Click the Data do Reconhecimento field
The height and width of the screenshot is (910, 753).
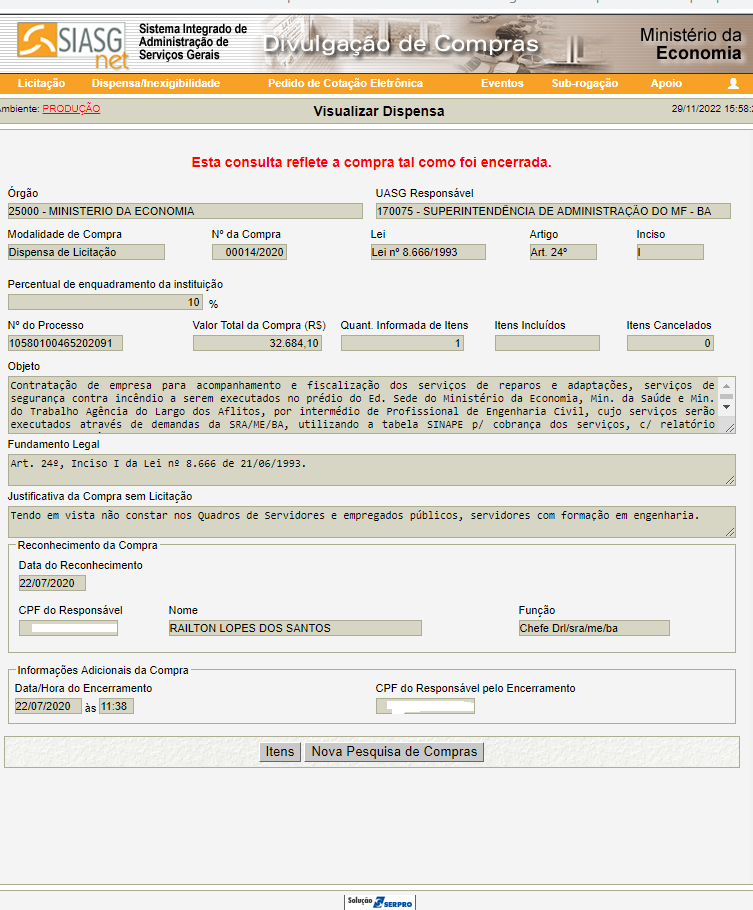[52, 583]
